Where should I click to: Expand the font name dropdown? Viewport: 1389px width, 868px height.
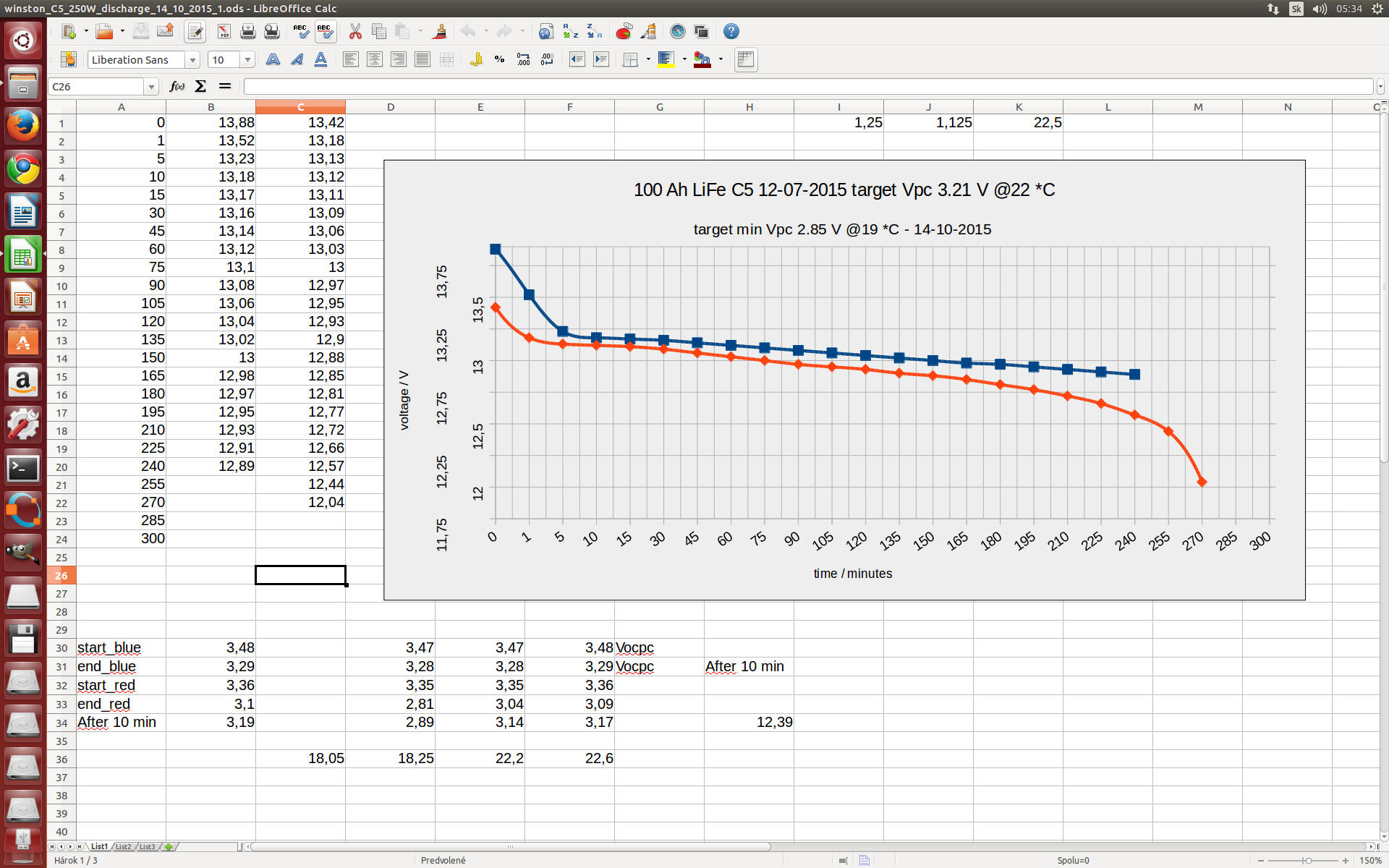click(192, 60)
